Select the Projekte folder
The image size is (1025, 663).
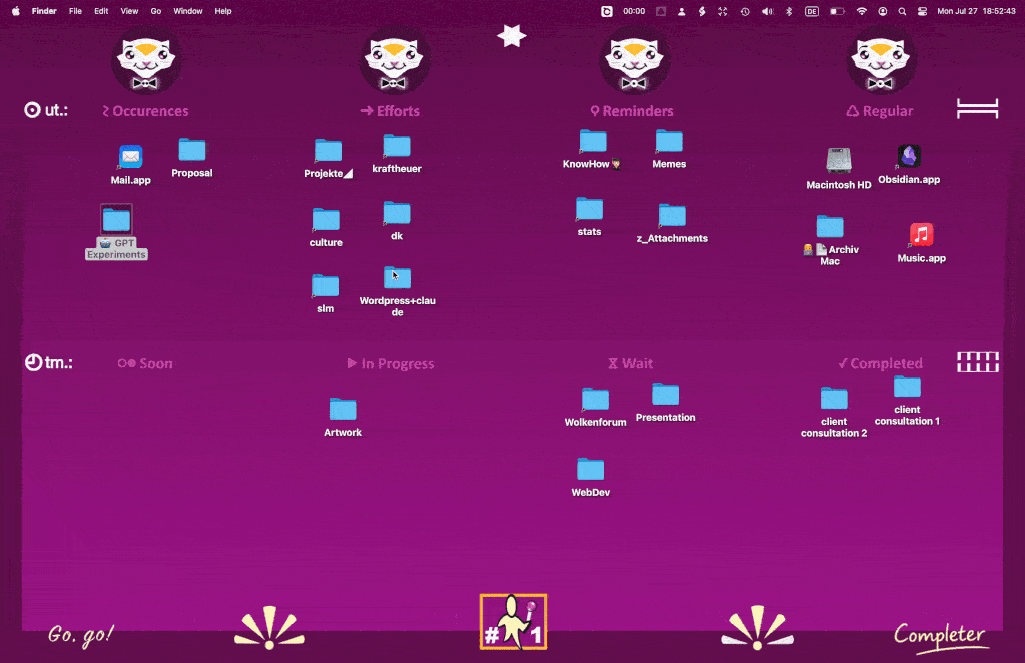point(328,151)
